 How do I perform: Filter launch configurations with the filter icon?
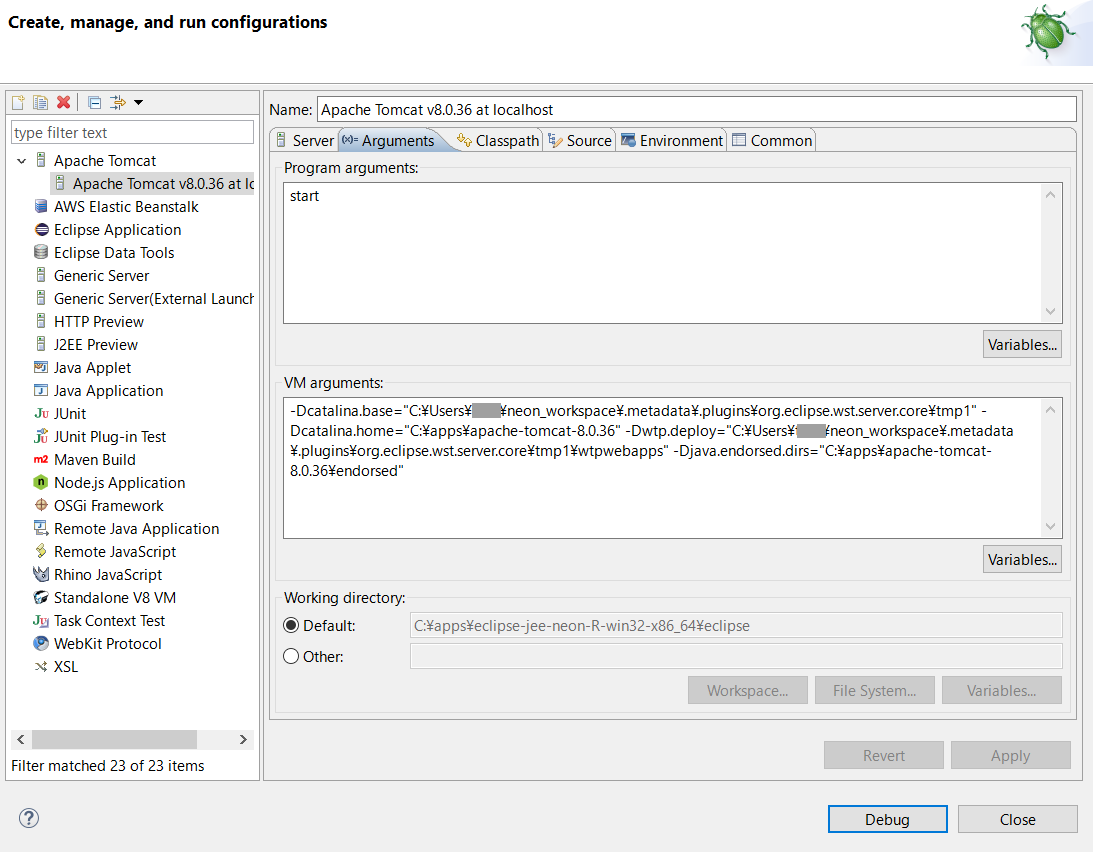(116, 101)
